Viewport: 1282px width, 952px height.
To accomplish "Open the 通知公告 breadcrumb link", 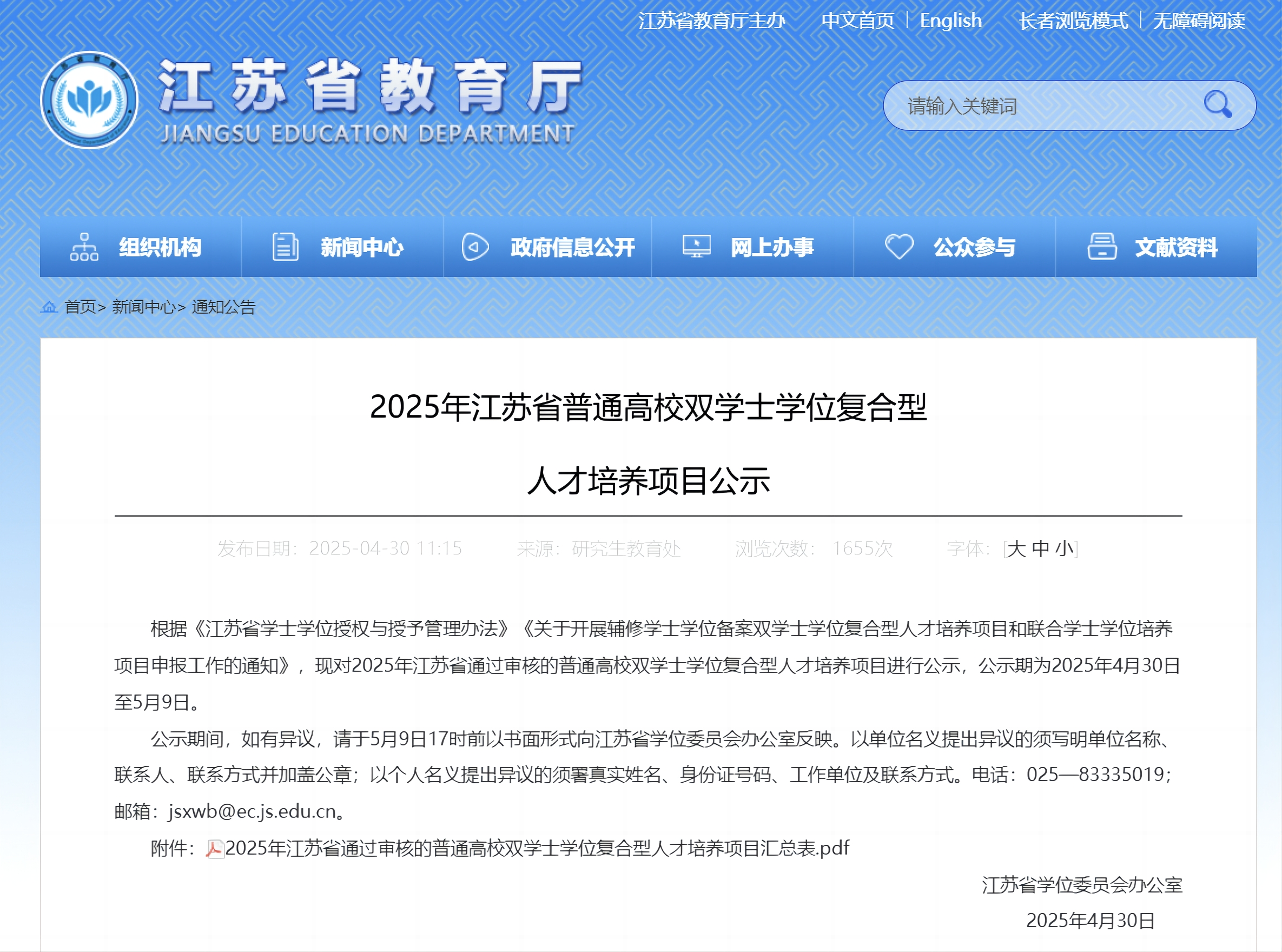I will click(x=223, y=307).
